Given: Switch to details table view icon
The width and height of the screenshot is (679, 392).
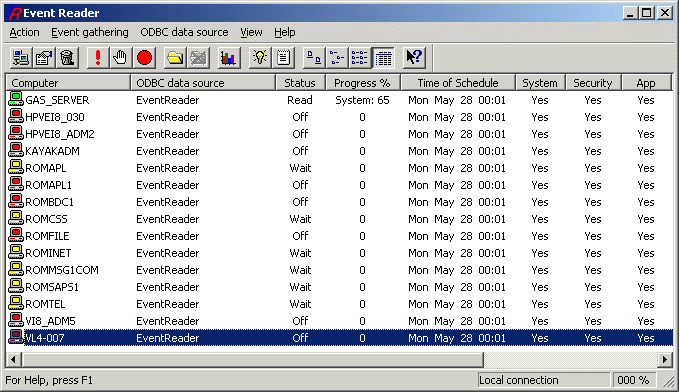Looking at the screenshot, I should click(x=384, y=58).
